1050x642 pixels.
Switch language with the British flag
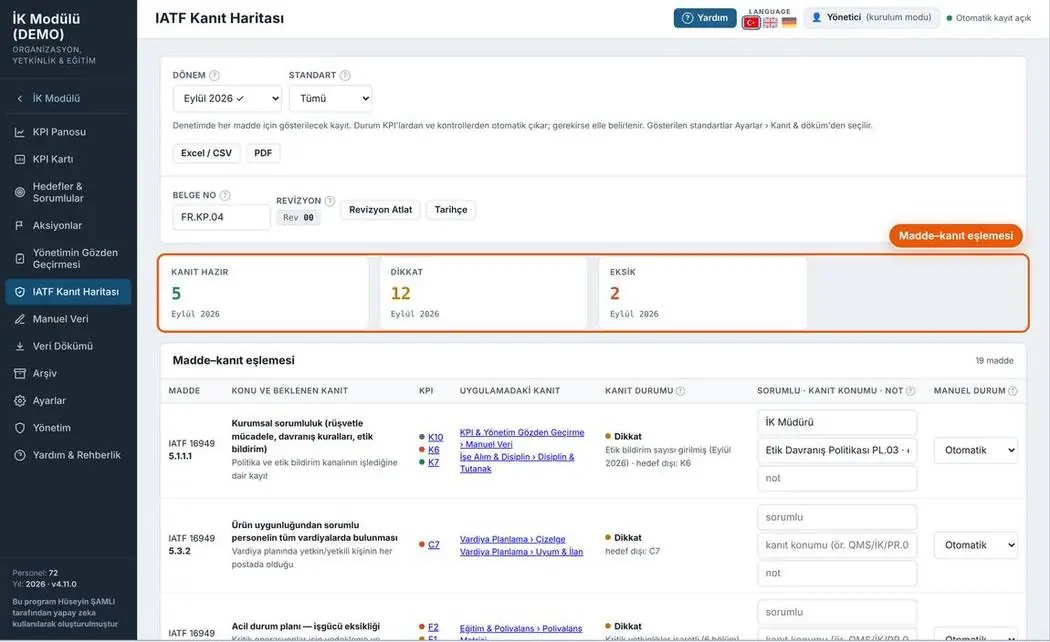[770, 23]
